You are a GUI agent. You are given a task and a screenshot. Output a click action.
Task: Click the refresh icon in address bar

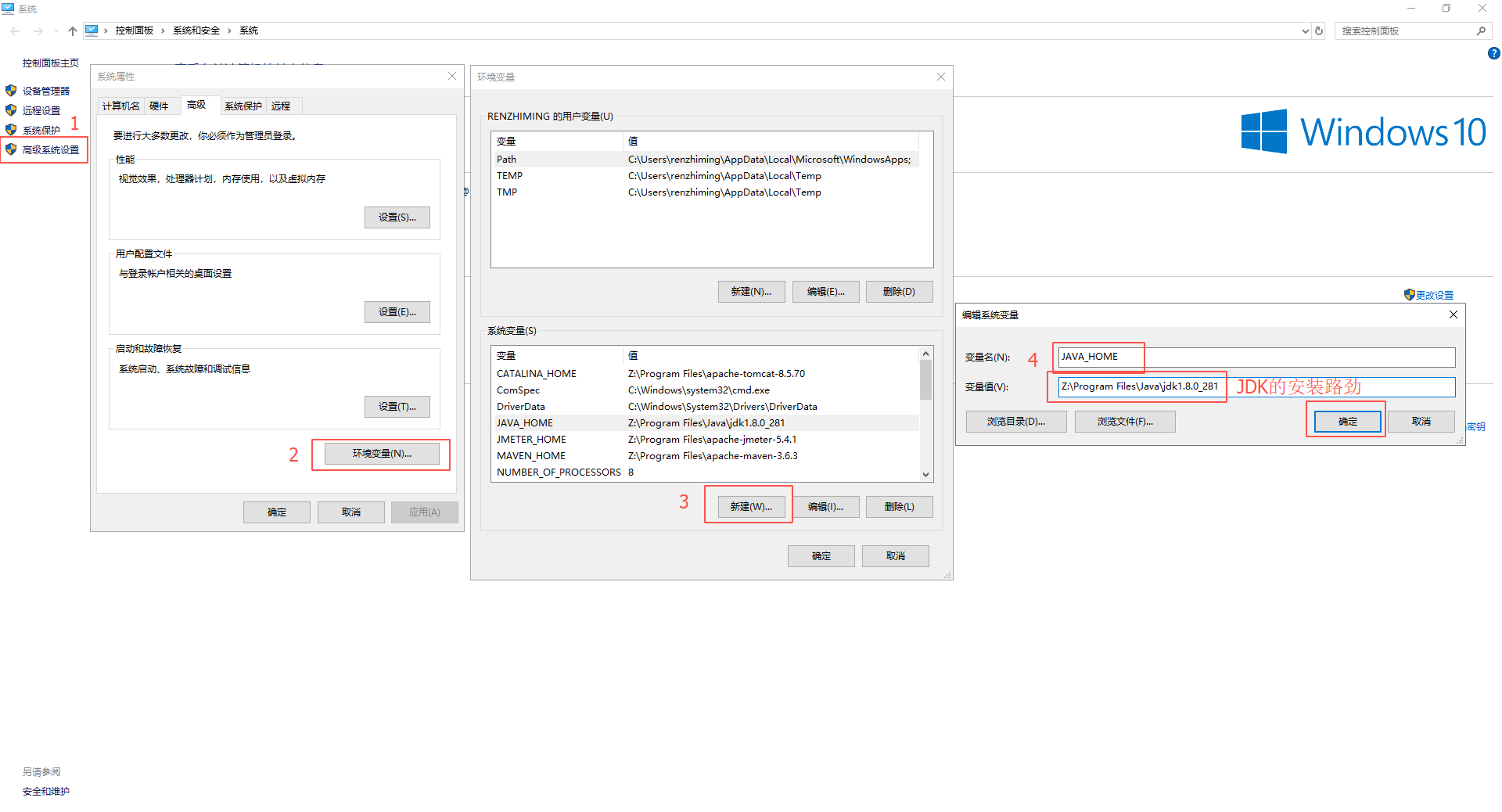click(1319, 31)
